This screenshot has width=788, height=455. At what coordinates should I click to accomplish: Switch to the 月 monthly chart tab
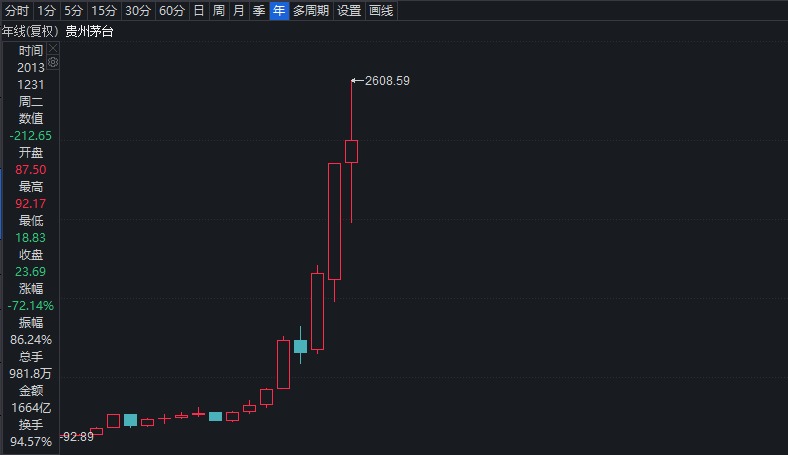[239, 11]
